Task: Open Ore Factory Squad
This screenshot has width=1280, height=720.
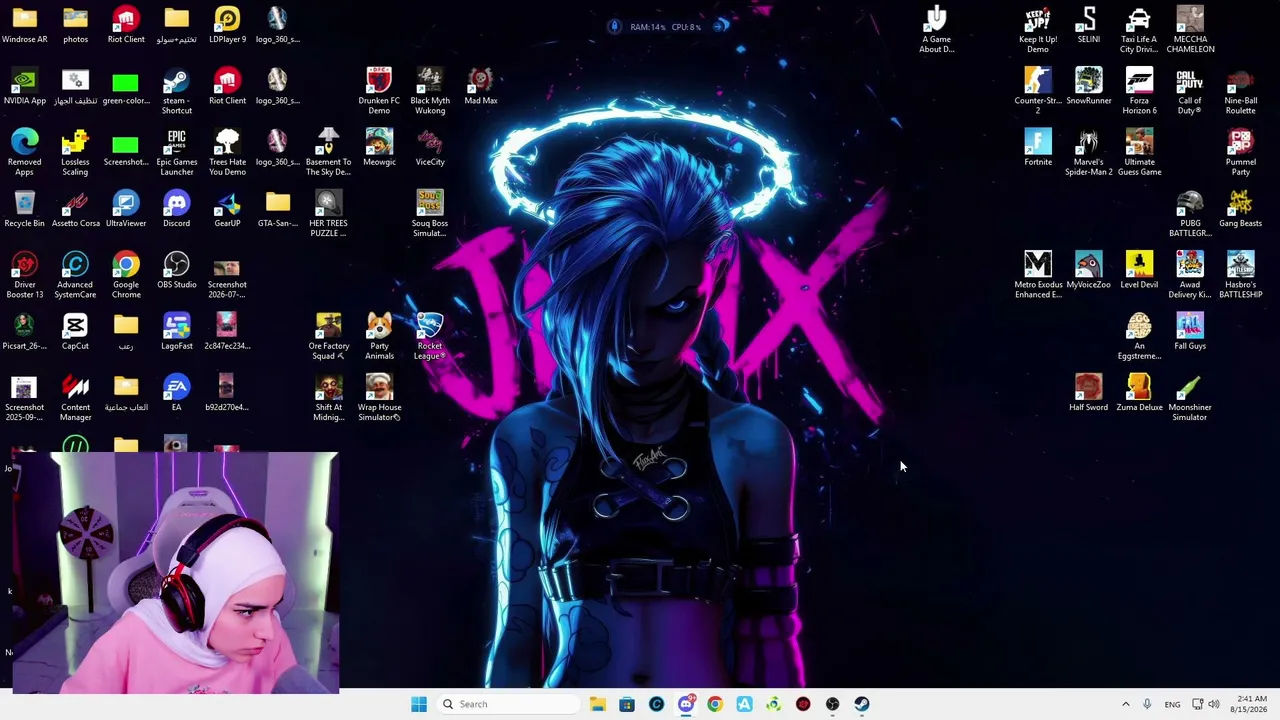Action: (x=329, y=336)
